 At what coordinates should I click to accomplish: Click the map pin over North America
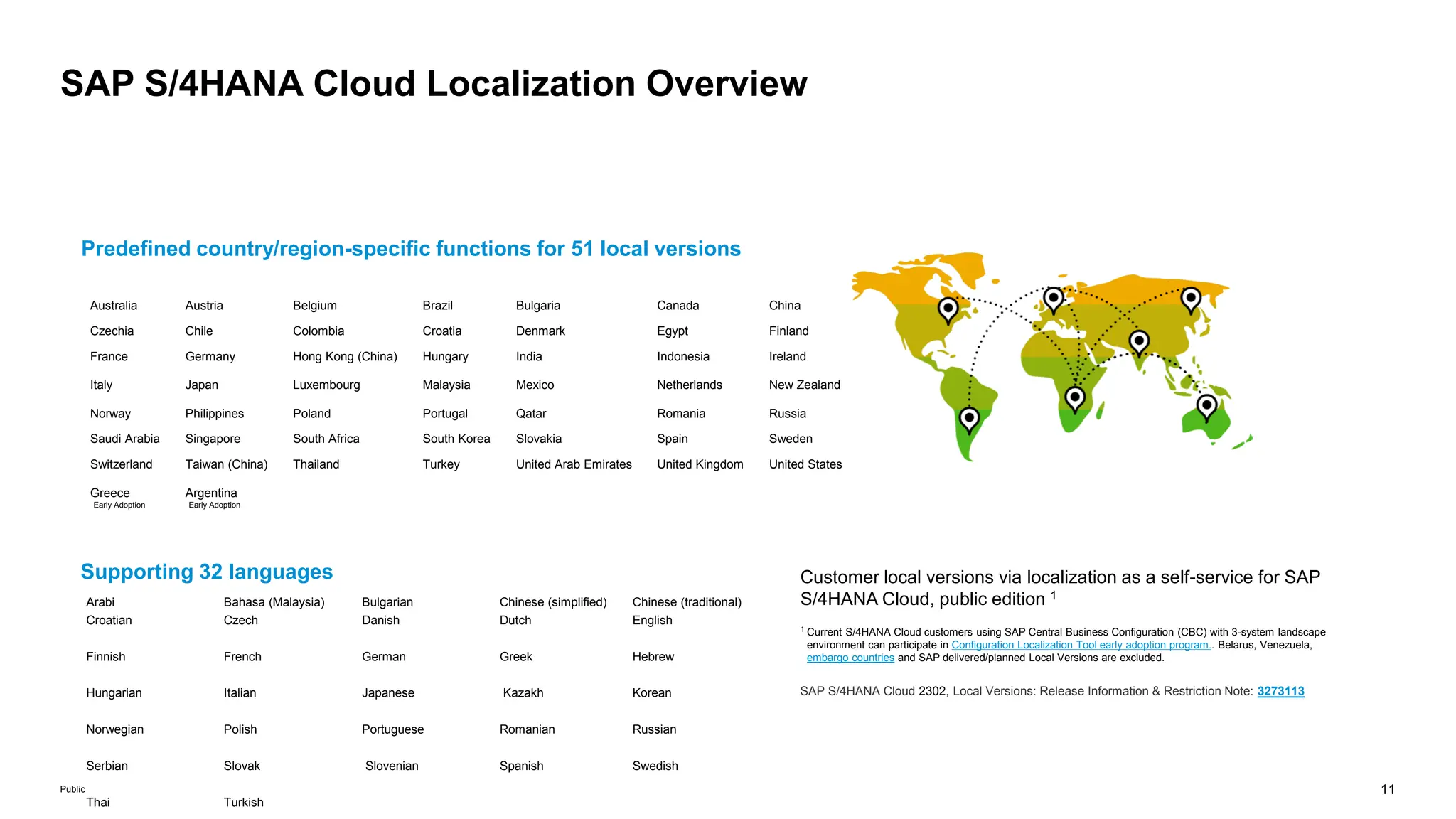click(948, 311)
